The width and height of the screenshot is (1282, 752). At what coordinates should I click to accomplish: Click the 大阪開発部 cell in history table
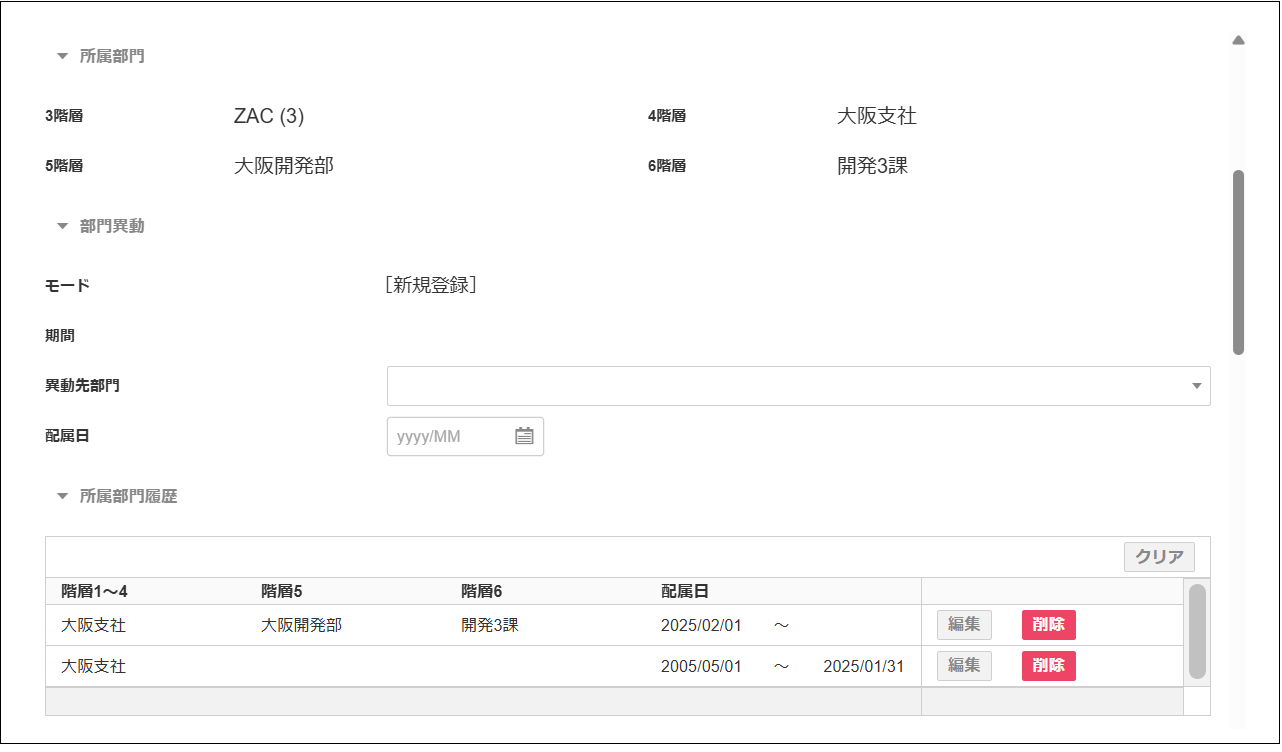click(301, 626)
